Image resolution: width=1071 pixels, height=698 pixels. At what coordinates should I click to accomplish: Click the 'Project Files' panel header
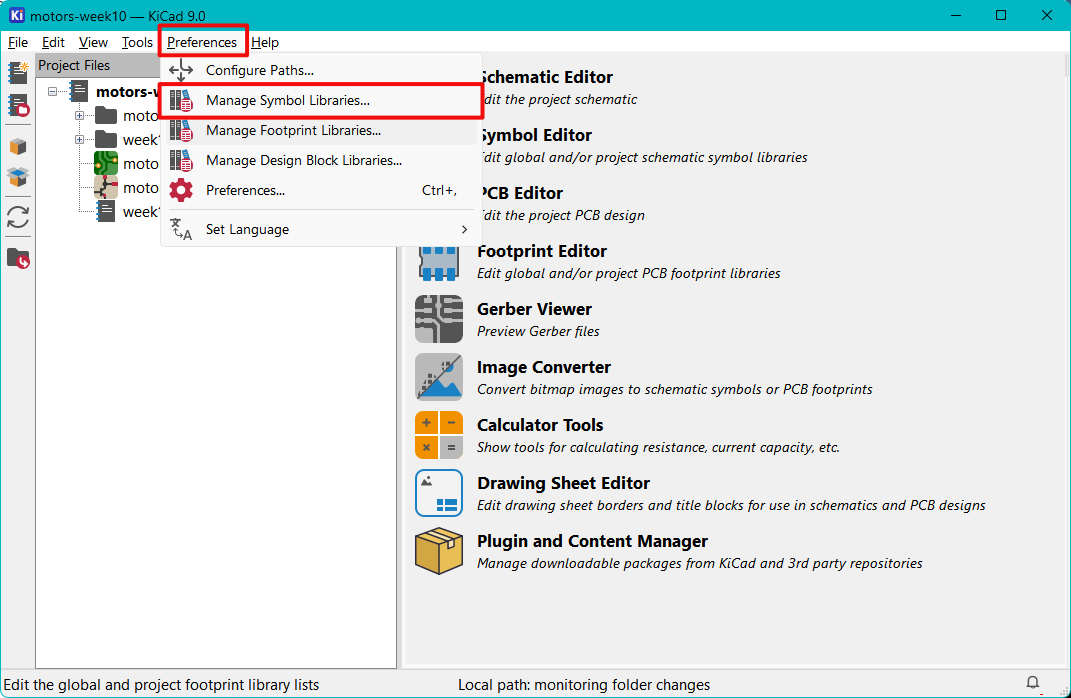tap(98, 66)
